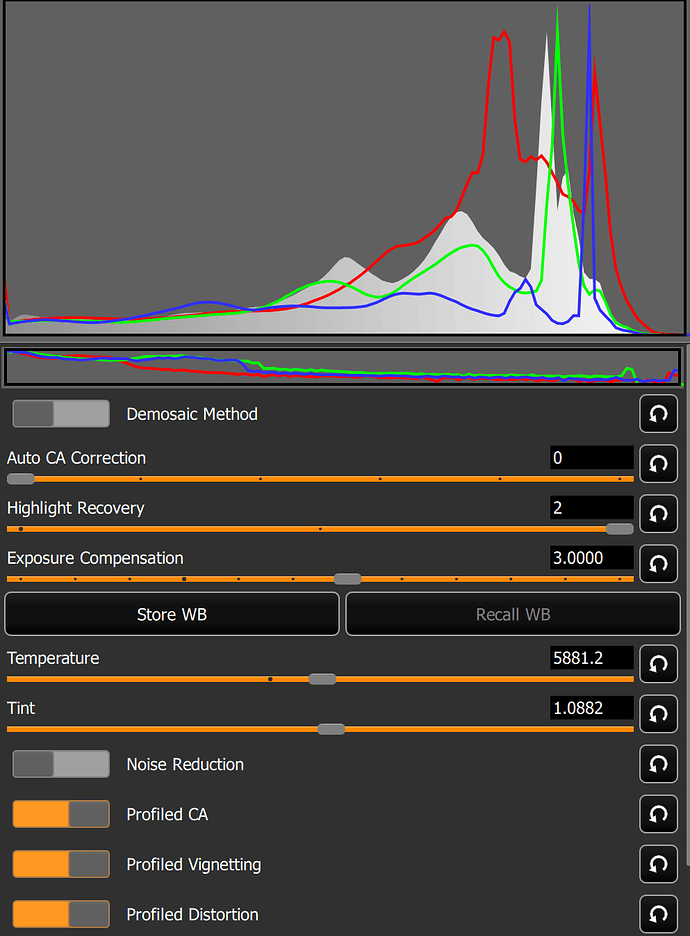Click the small raw histogram strip
The height and width of the screenshot is (936, 690).
pyautogui.click(x=343, y=367)
